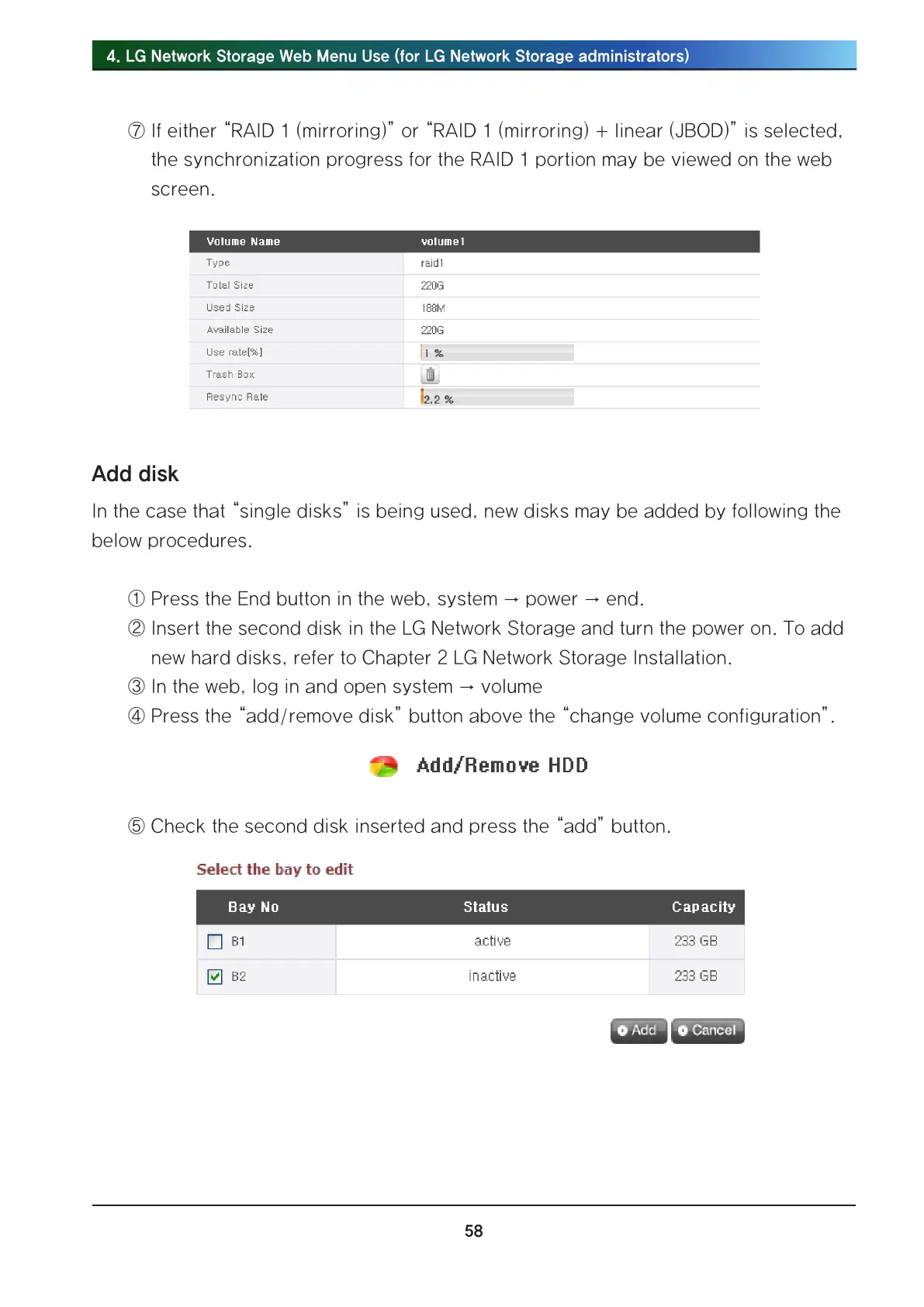Image resolution: width=924 pixels, height=1307 pixels.
Task: Select the inactive status cell for B2
Action: (x=492, y=976)
